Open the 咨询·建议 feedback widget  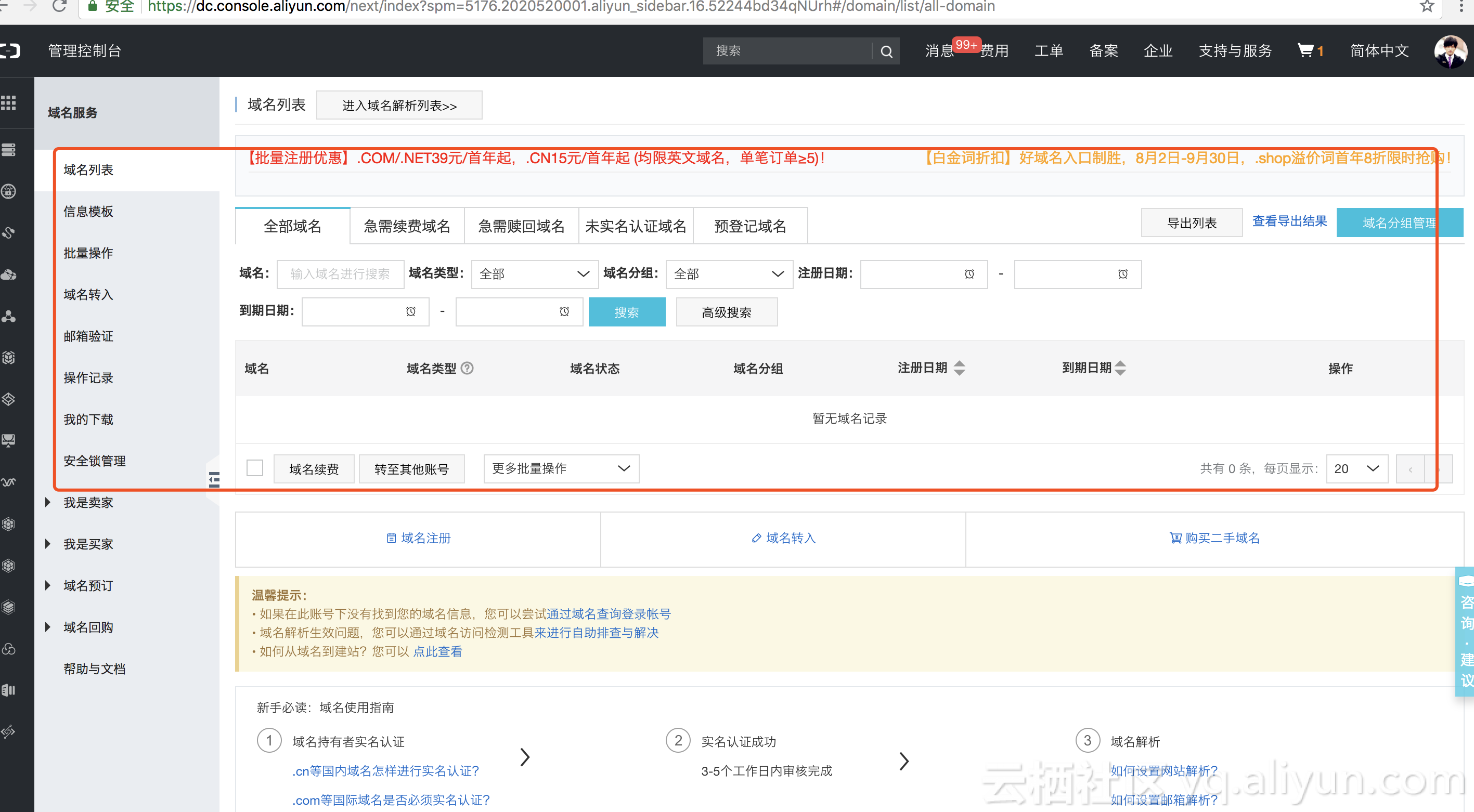pos(1465,631)
